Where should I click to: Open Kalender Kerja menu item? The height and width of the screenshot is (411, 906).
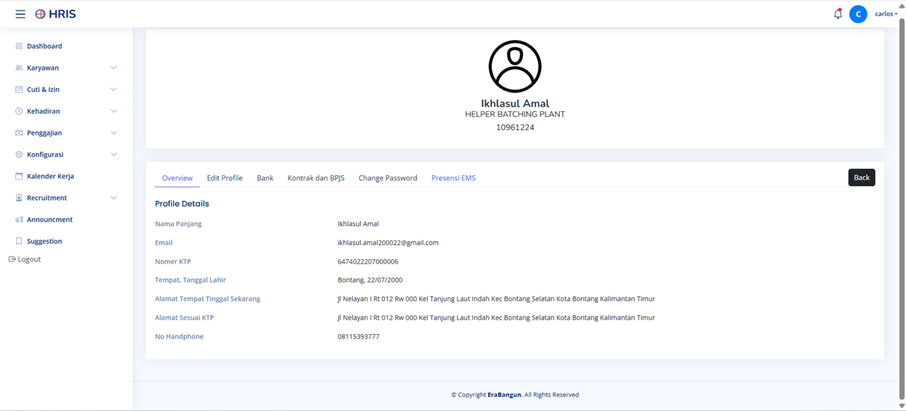[x=50, y=176]
